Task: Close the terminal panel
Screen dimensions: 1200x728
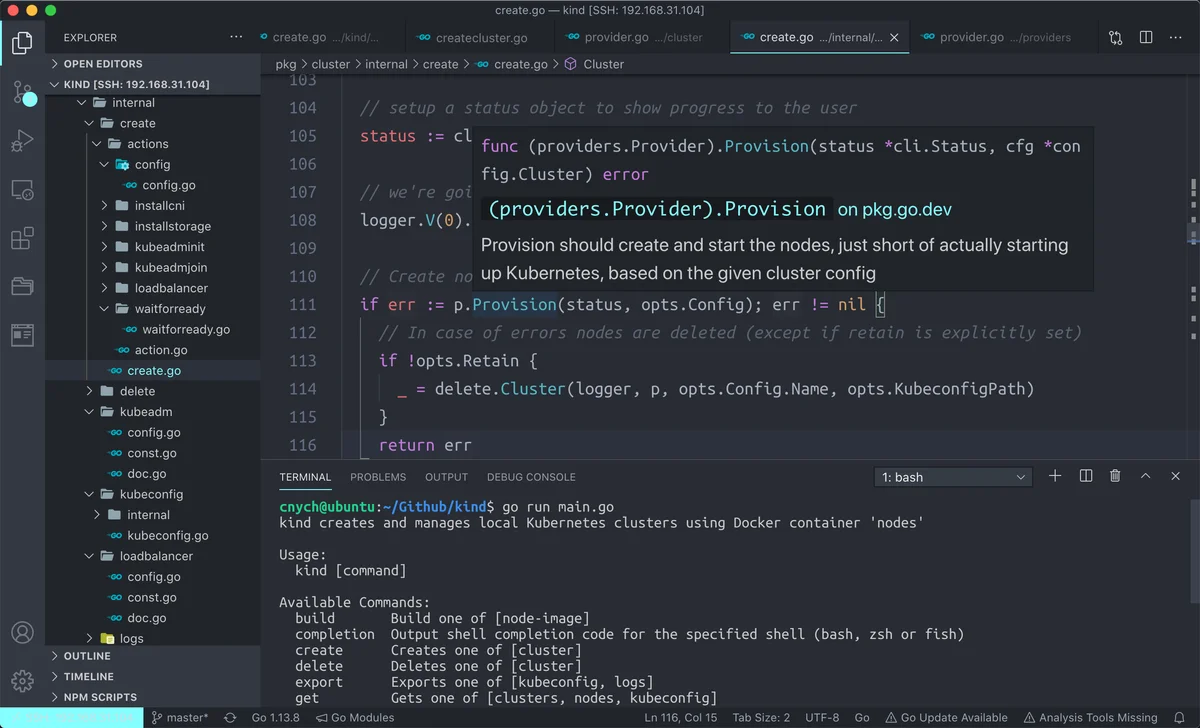Action: [x=1176, y=476]
